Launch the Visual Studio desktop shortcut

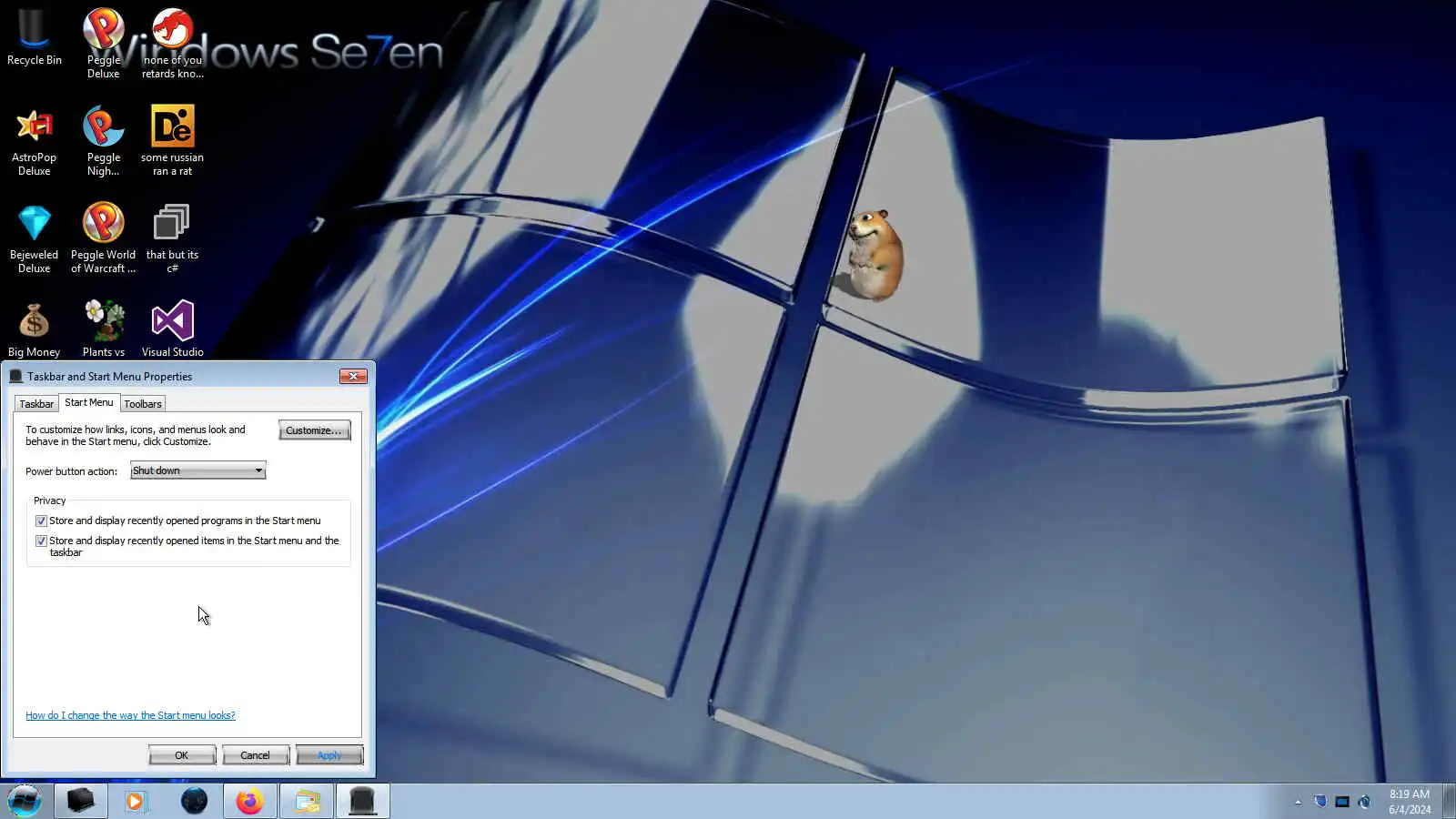pos(172,329)
